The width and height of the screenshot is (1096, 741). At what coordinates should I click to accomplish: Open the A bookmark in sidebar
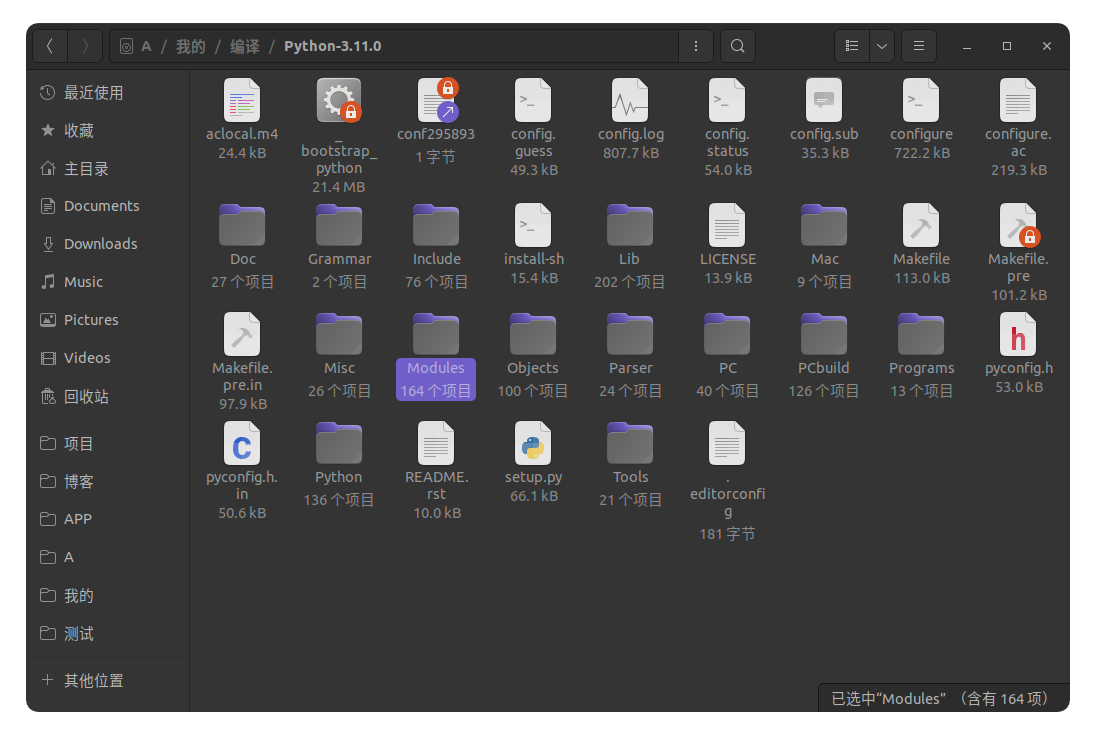tap(108, 557)
